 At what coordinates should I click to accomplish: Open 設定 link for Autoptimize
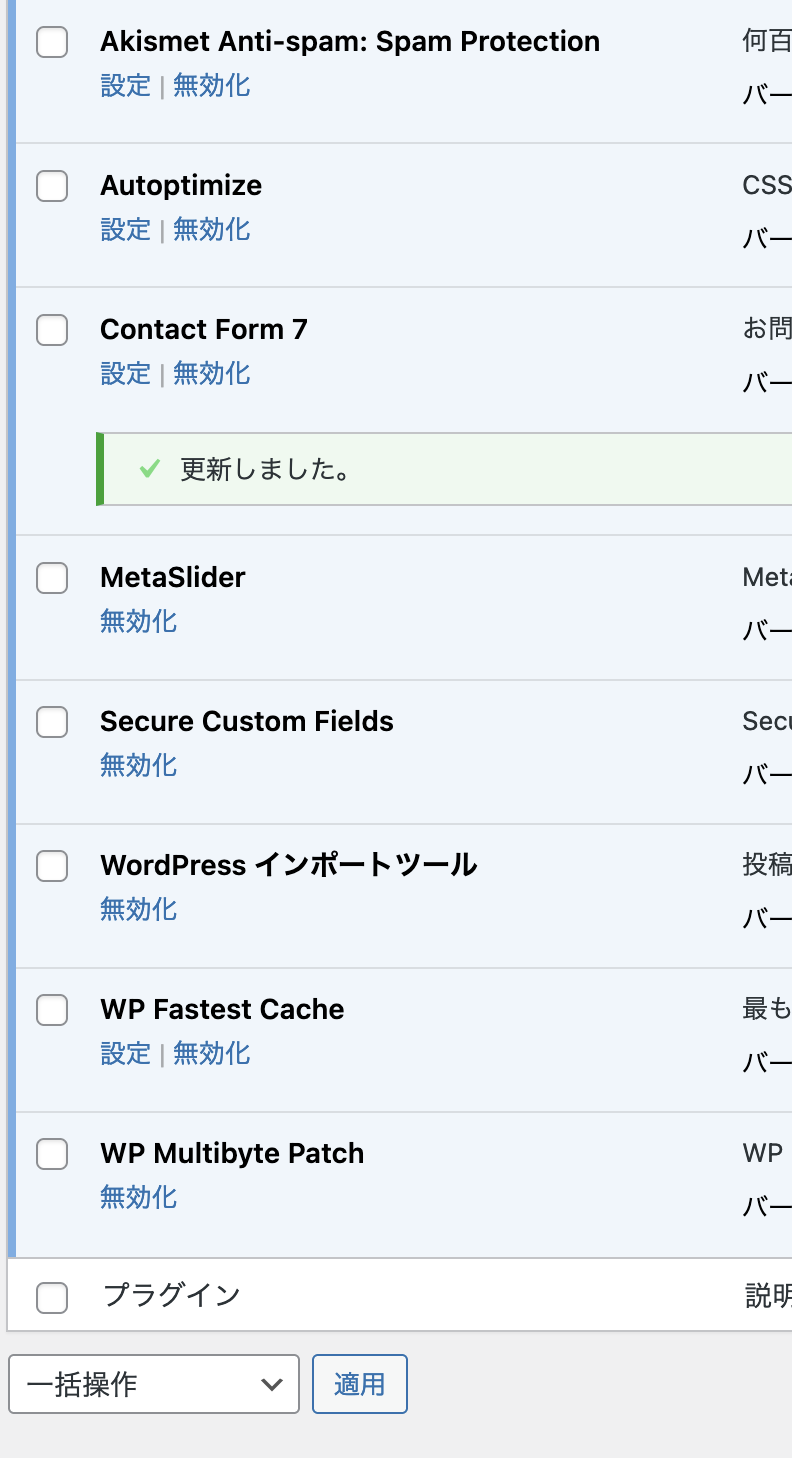pyautogui.click(x=125, y=230)
